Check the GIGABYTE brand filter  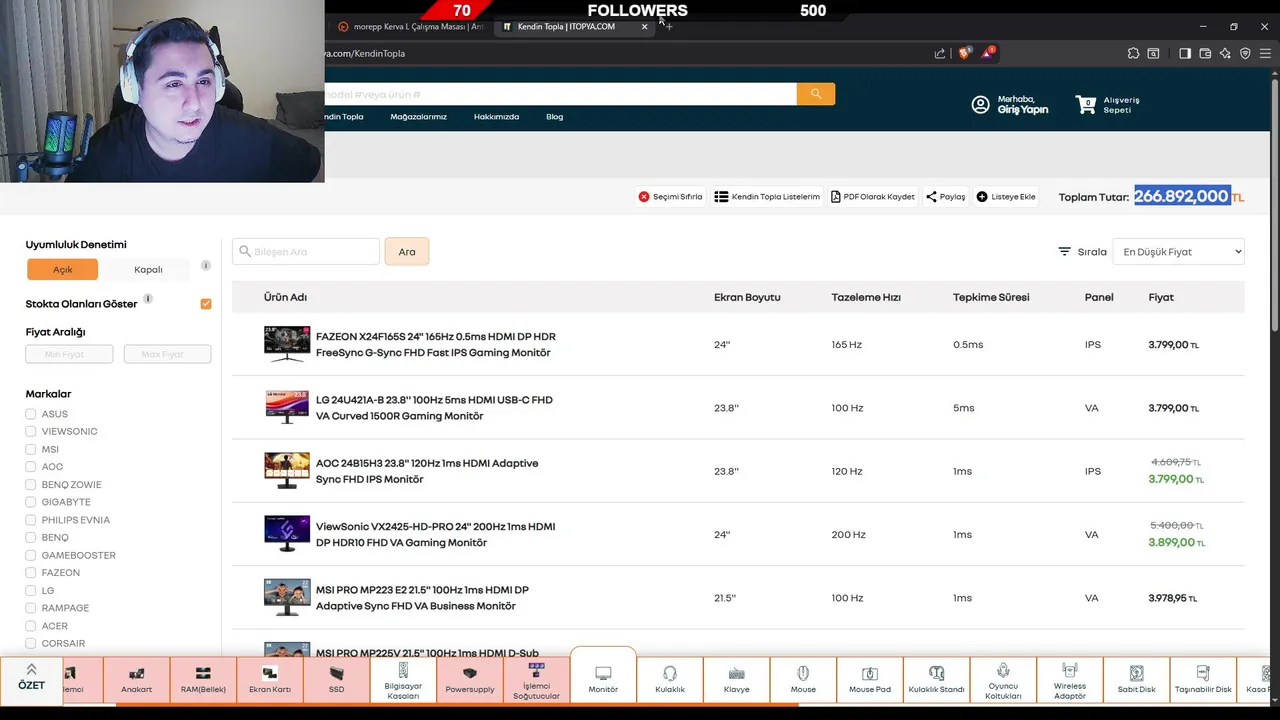(x=31, y=502)
